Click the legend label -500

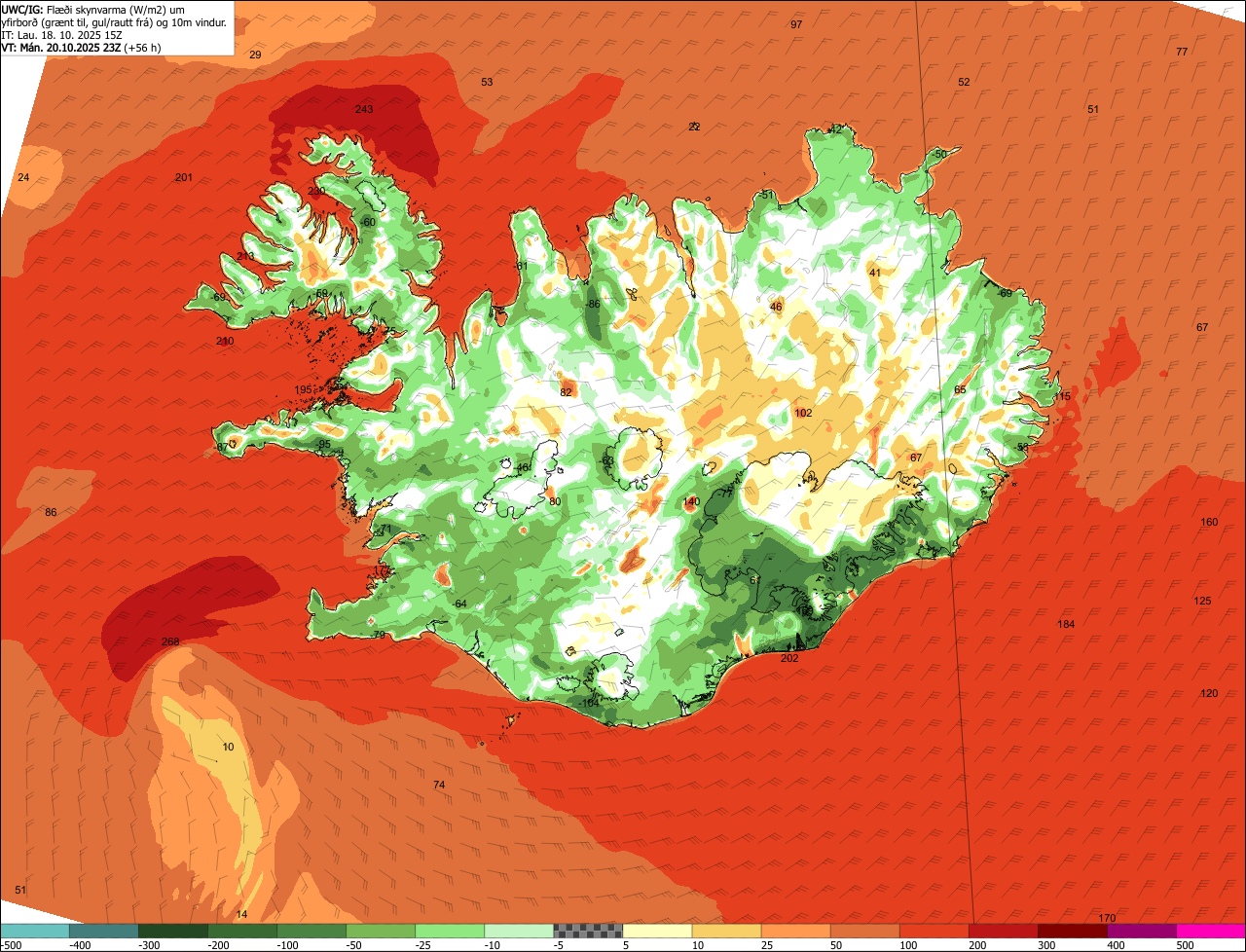coord(13,945)
